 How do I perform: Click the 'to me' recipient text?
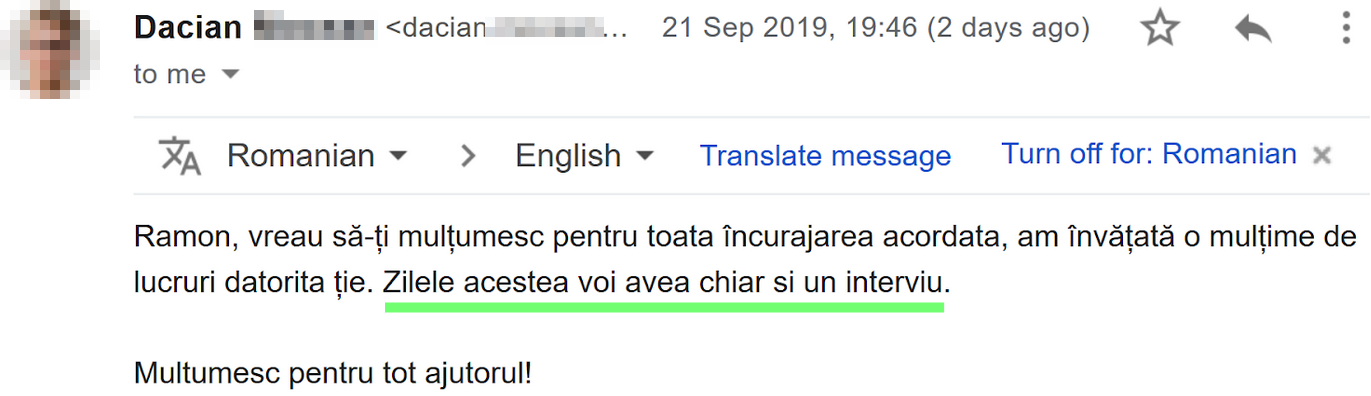point(170,75)
